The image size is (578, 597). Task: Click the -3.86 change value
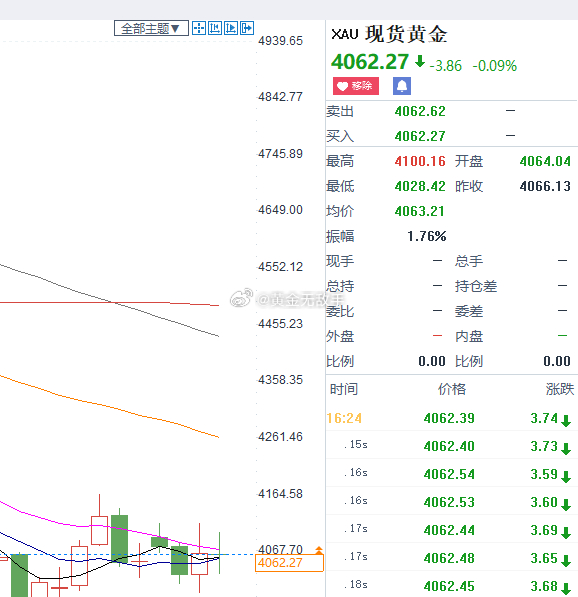[445, 66]
